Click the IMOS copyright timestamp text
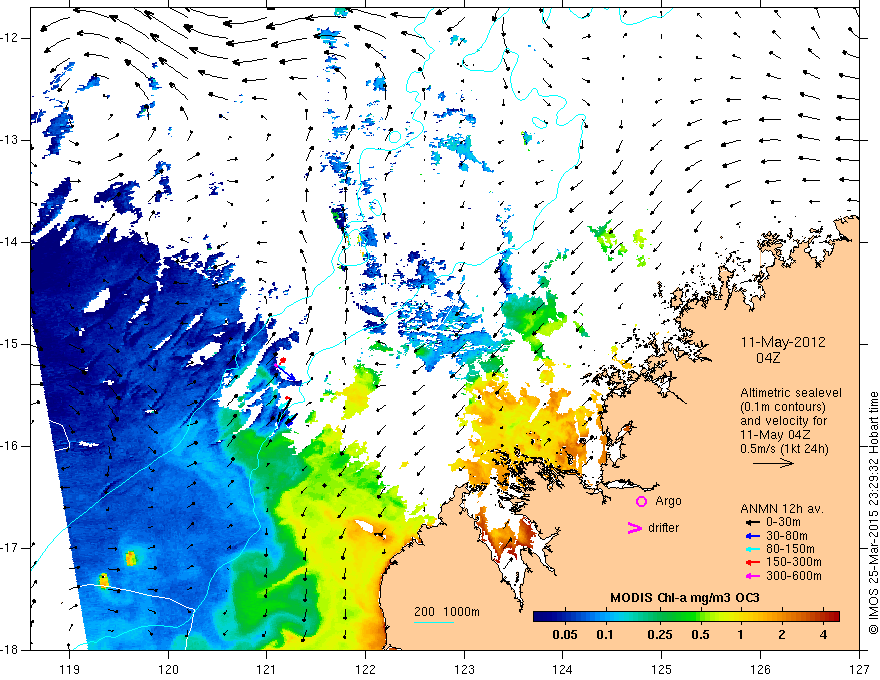Viewport: 880px width, 680px height. point(873,513)
